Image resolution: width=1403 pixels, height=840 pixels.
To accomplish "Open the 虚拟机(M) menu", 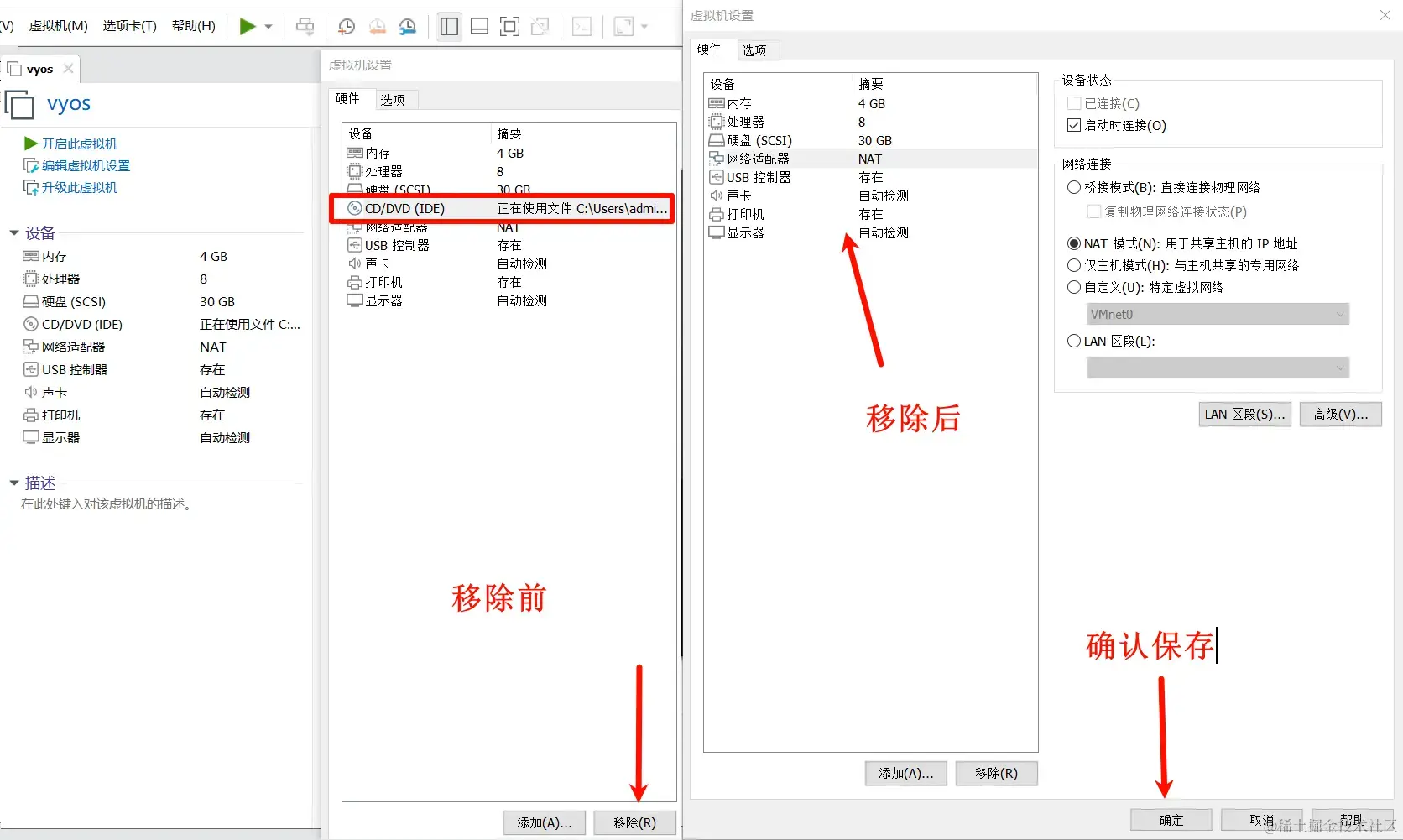I will pos(58,26).
